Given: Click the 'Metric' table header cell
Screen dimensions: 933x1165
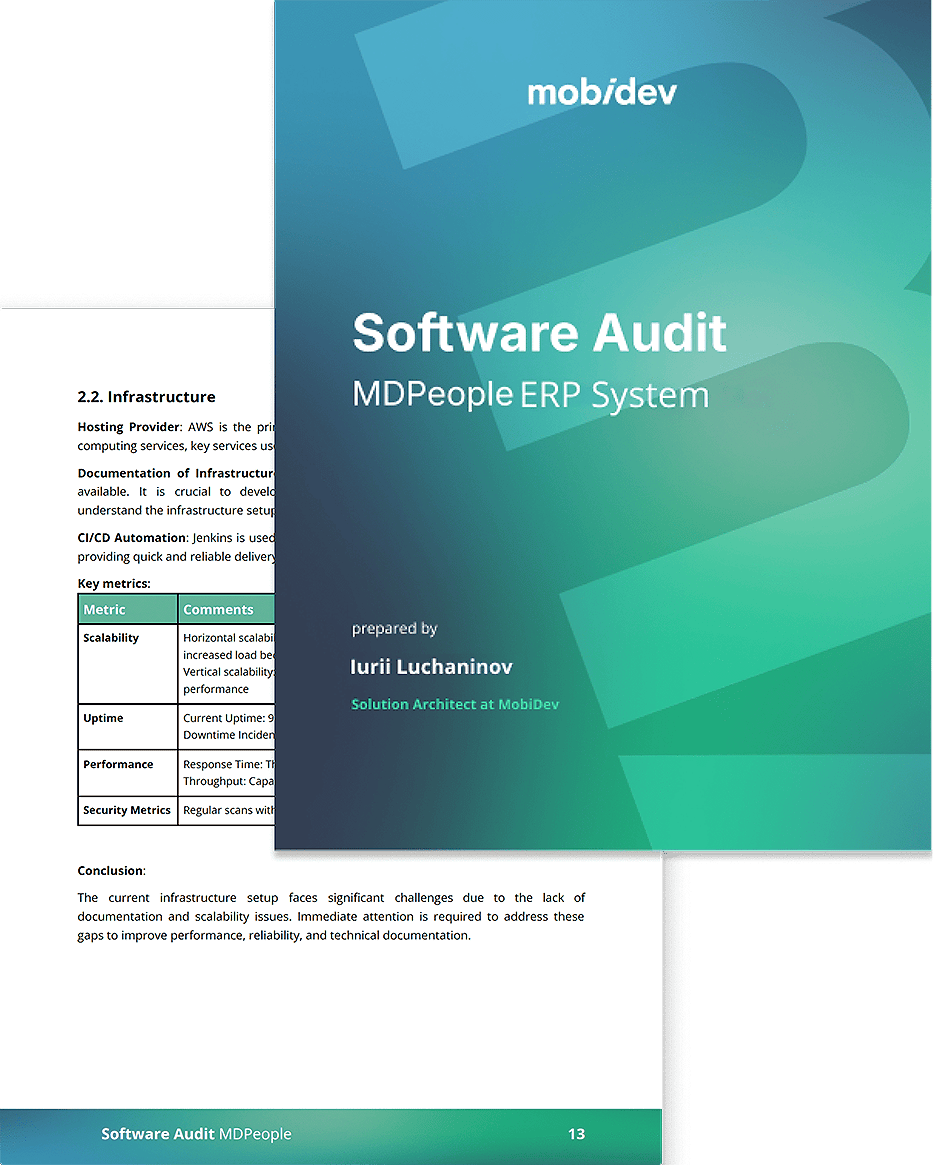Looking at the screenshot, I should coord(128,609).
